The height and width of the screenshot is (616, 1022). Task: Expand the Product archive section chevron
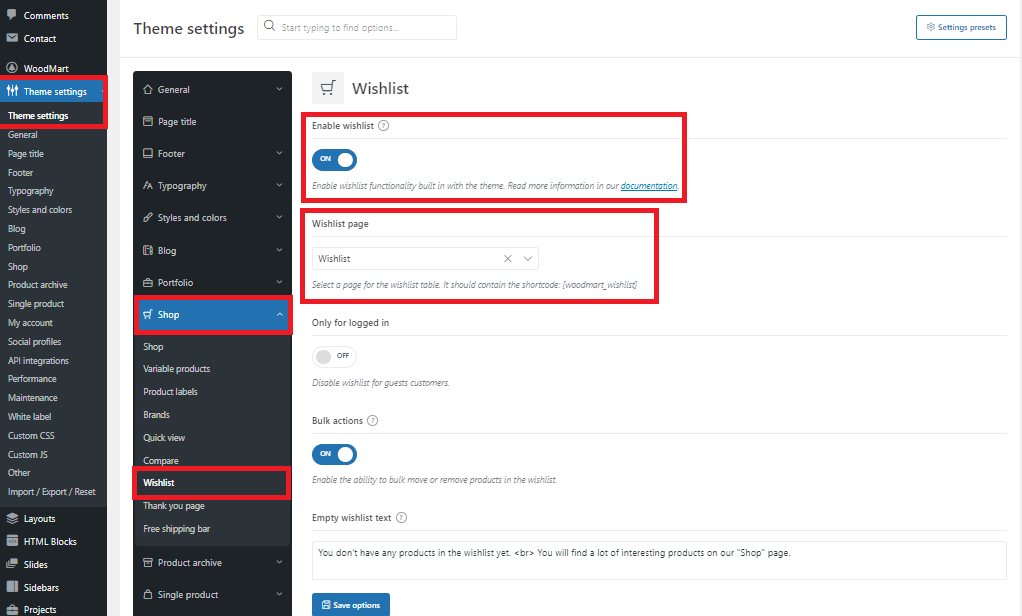280,562
